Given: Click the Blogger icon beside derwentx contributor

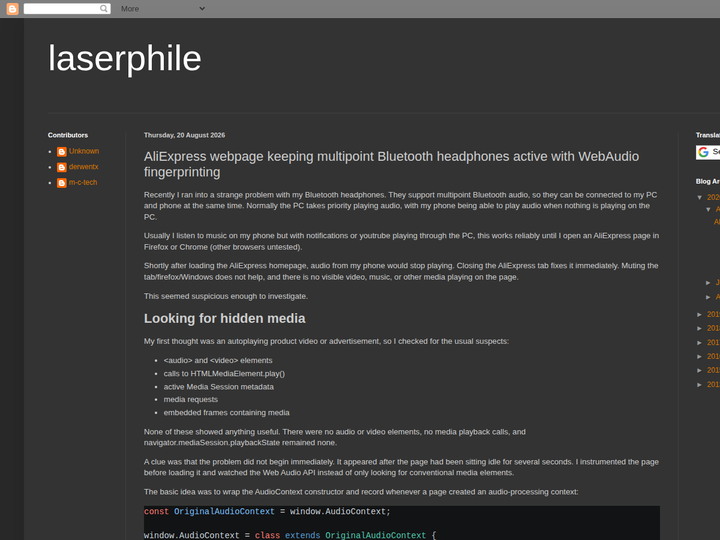Looking at the screenshot, I should [x=62, y=167].
